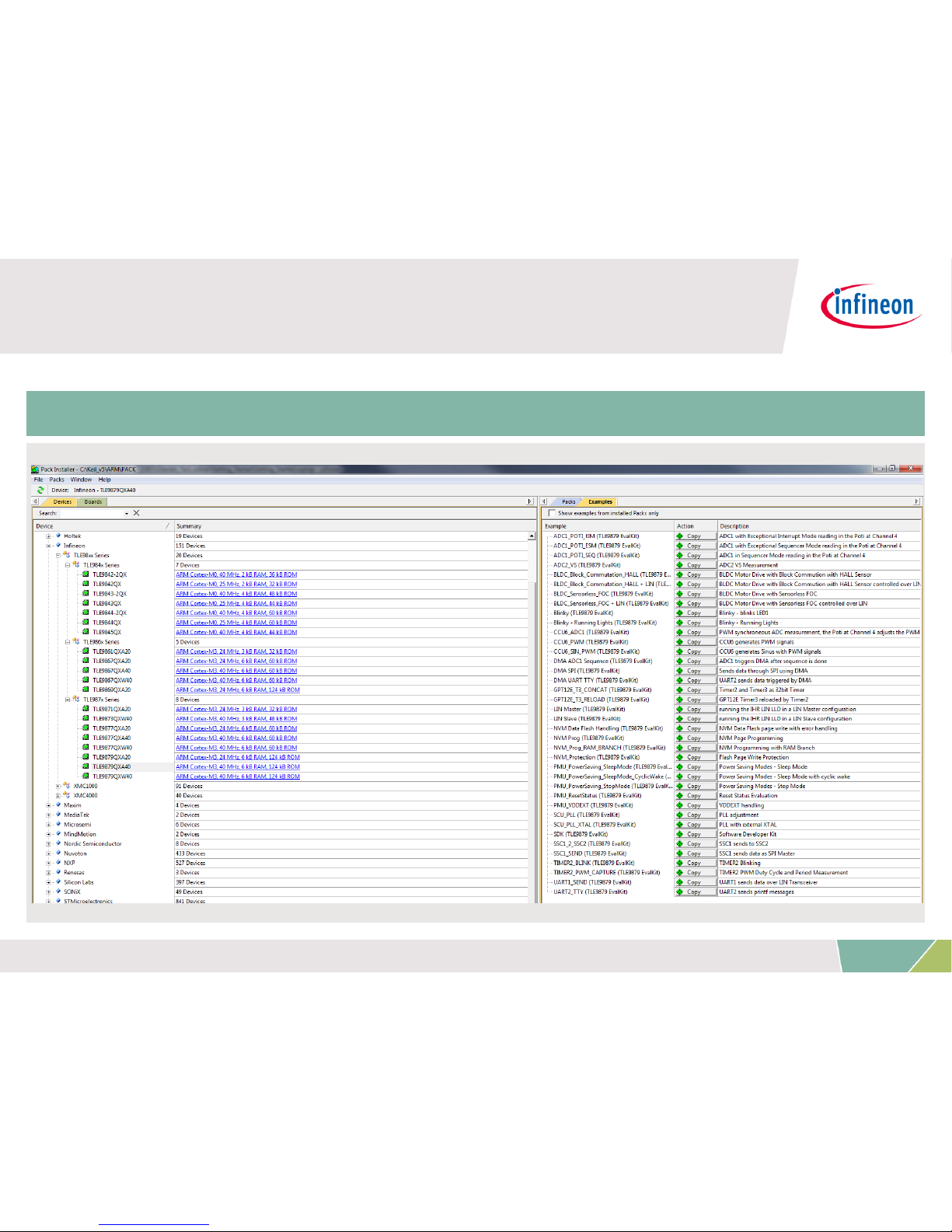The height and width of the screenshot is (1232, 952).
Task: Click the vendor icon beside NXP
Action: point(58,863)
